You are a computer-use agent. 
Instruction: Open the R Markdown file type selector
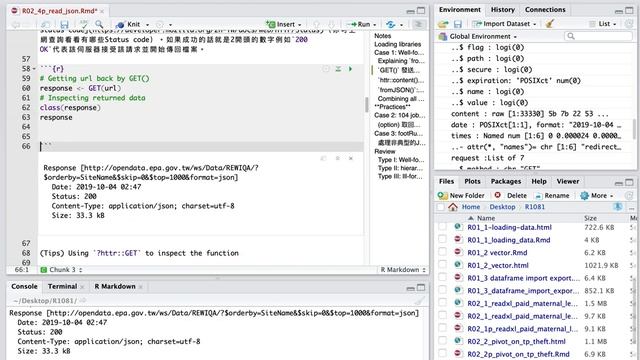[x=403, y=269]
